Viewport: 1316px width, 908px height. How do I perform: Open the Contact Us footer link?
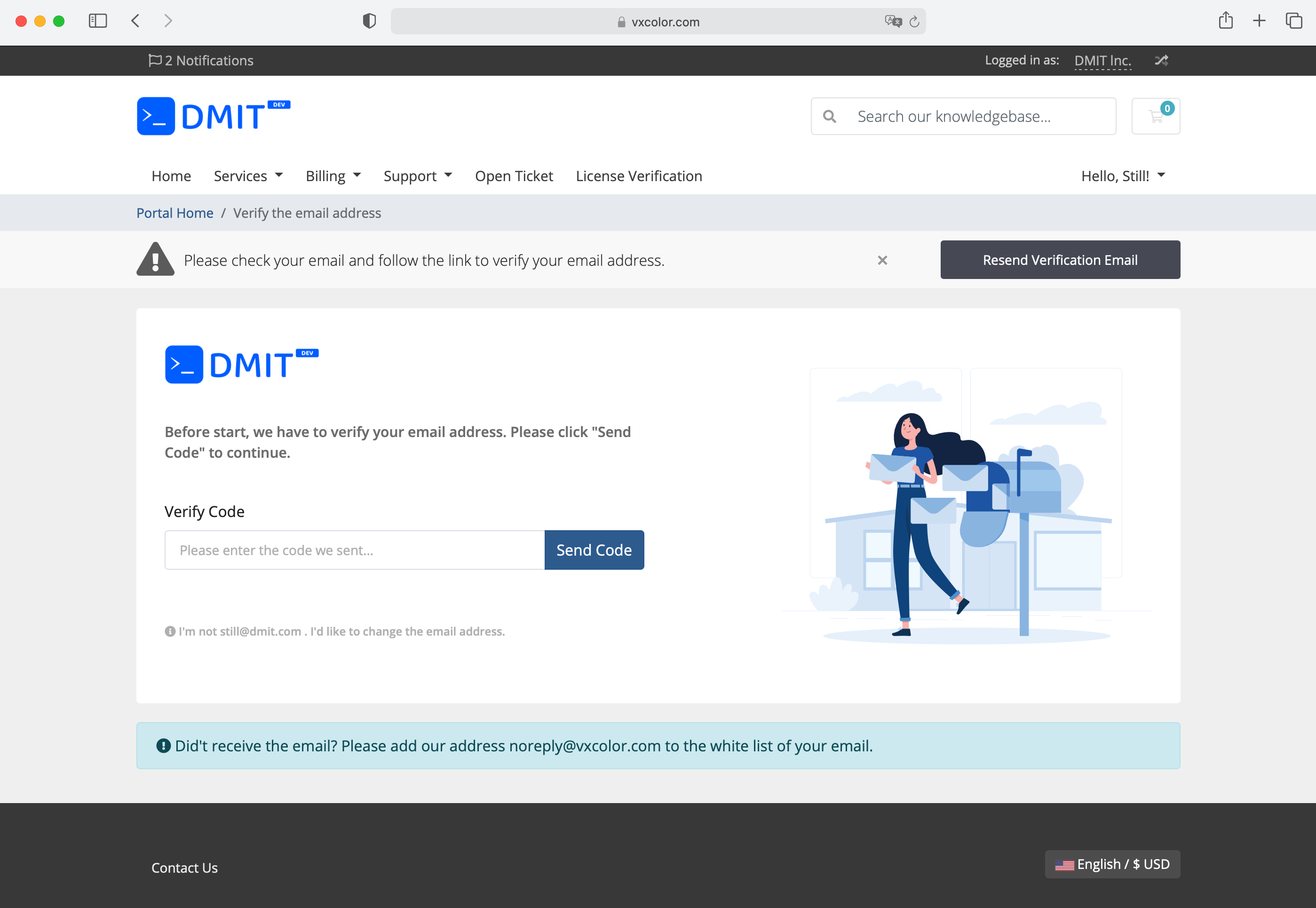tap(184, 867)
